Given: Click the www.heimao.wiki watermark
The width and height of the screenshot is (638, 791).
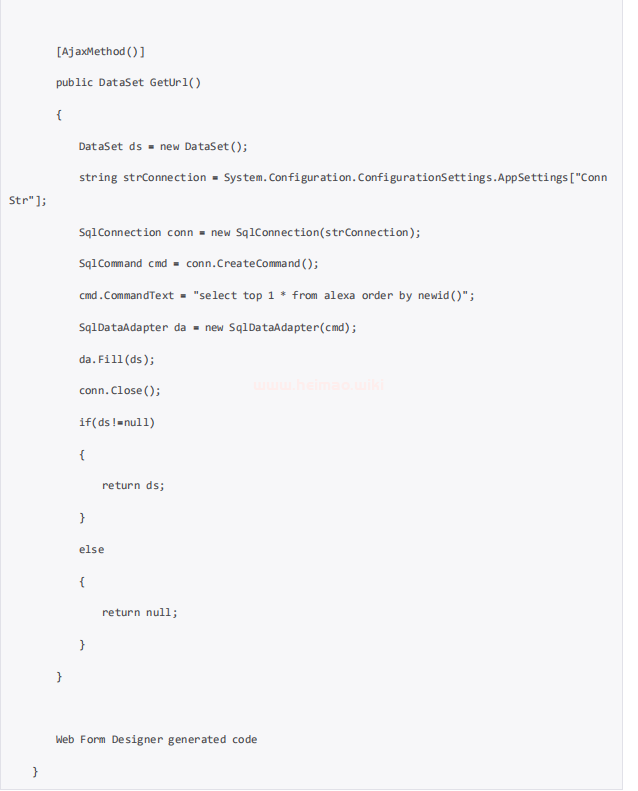Looking at the screenshot, I should [318, 385].
